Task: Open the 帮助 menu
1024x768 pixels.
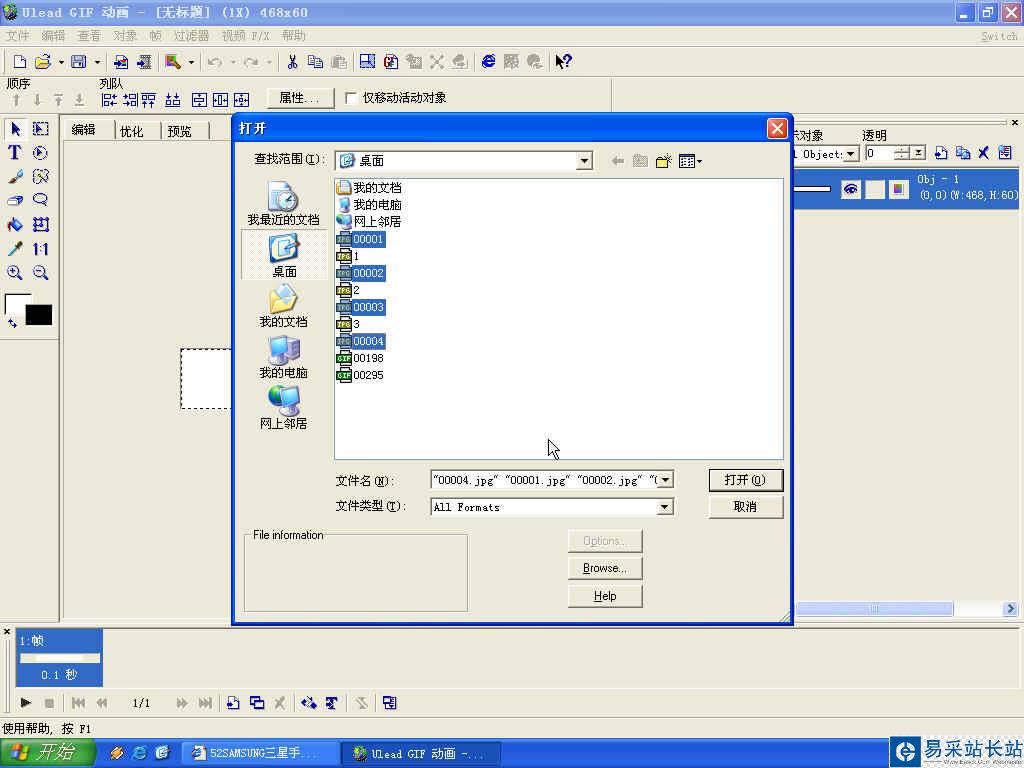Action: click(293, 35)
